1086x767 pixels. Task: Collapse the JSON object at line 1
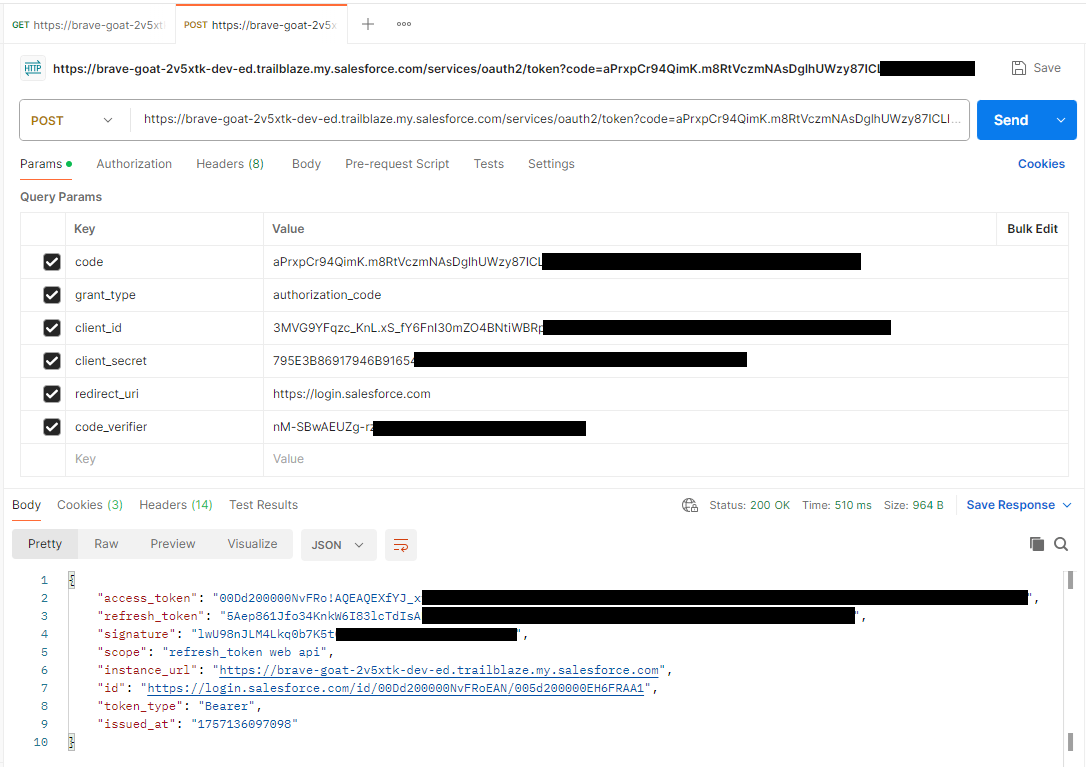pyautogui.click(x=71, y=581)
